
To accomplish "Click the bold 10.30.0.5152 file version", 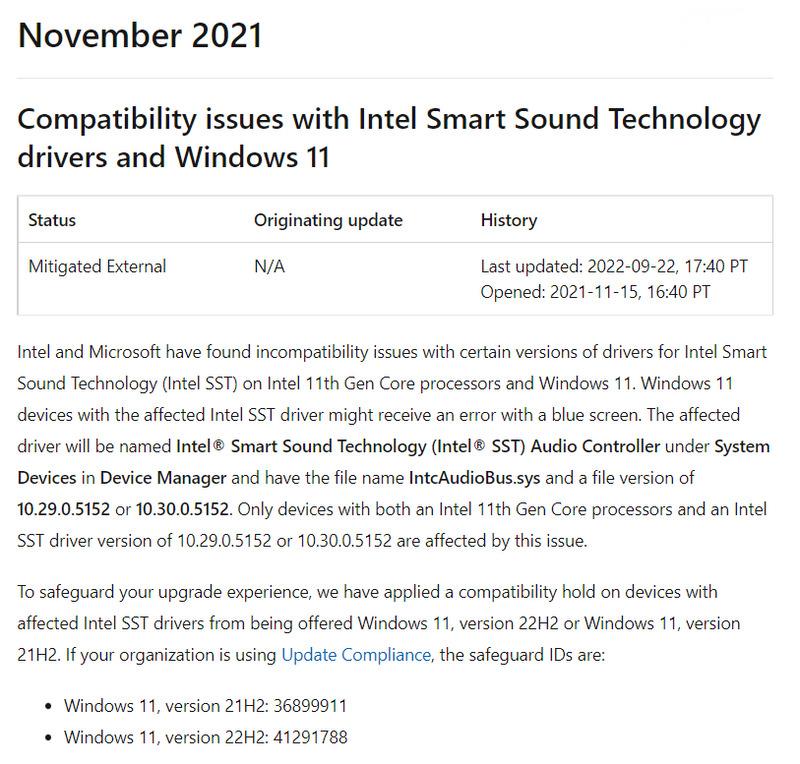I will click(183, 509).
